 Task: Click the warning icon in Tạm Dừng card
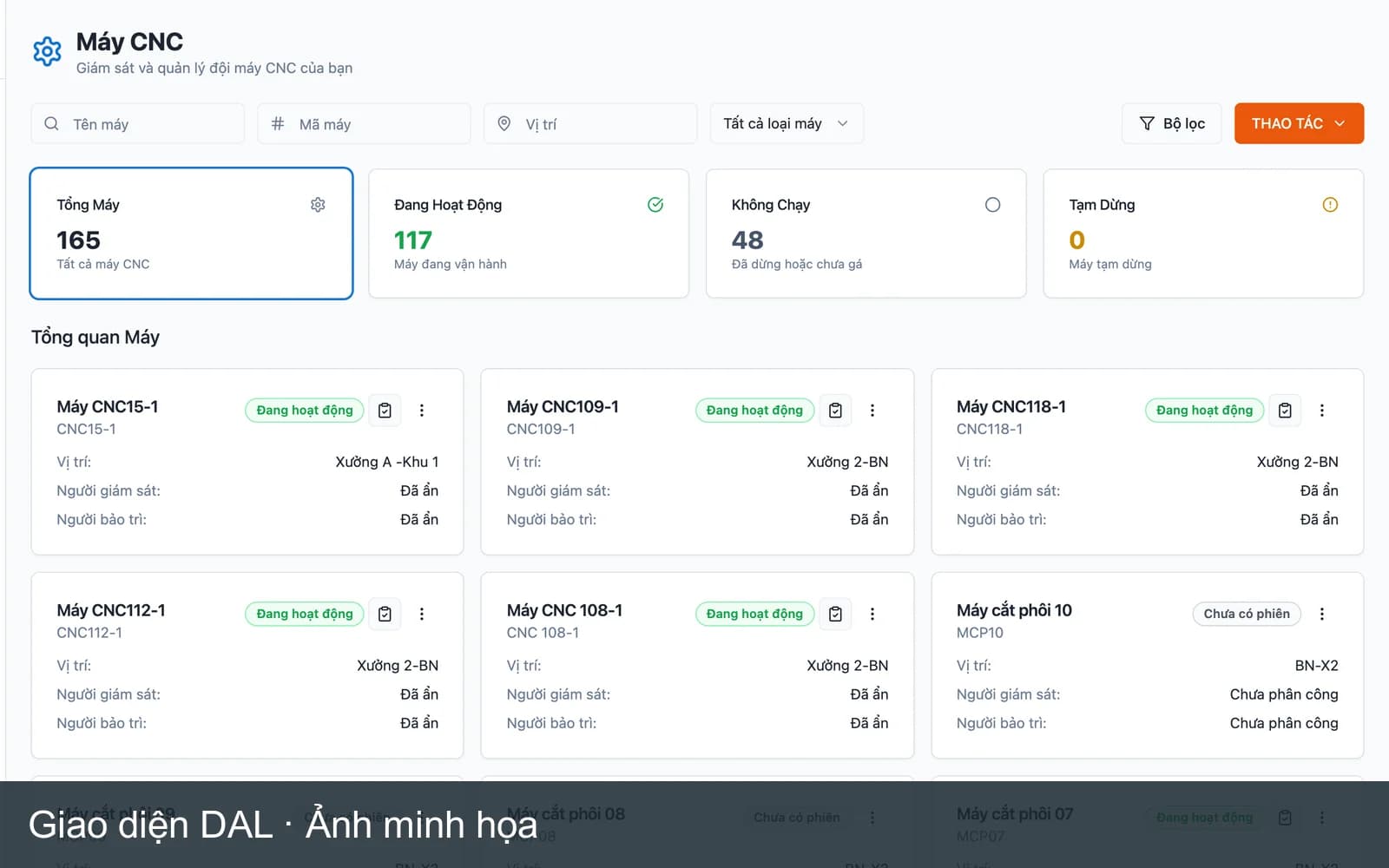click(1330, 205)
